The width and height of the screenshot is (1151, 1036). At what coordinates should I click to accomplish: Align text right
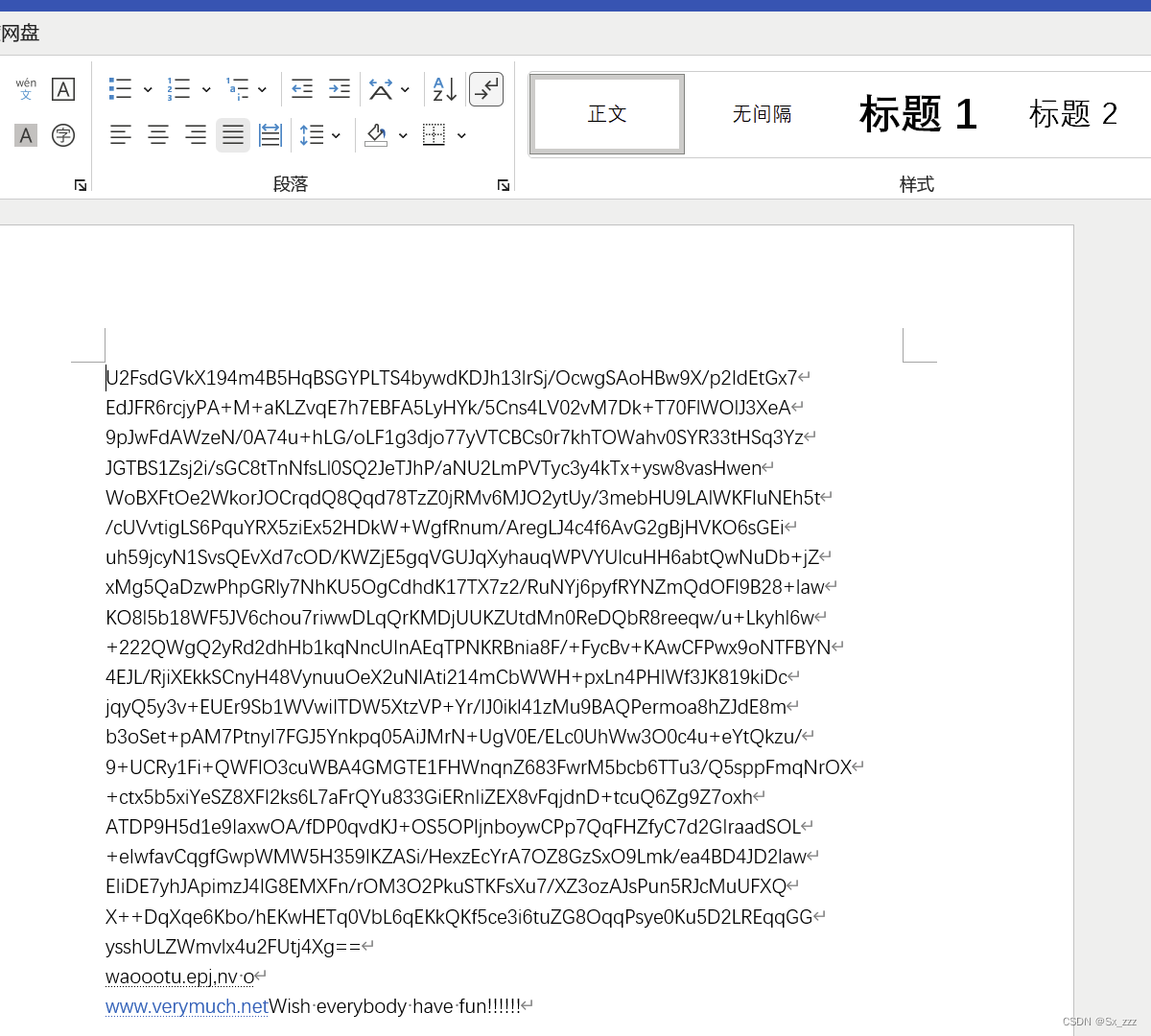(196, 135)
